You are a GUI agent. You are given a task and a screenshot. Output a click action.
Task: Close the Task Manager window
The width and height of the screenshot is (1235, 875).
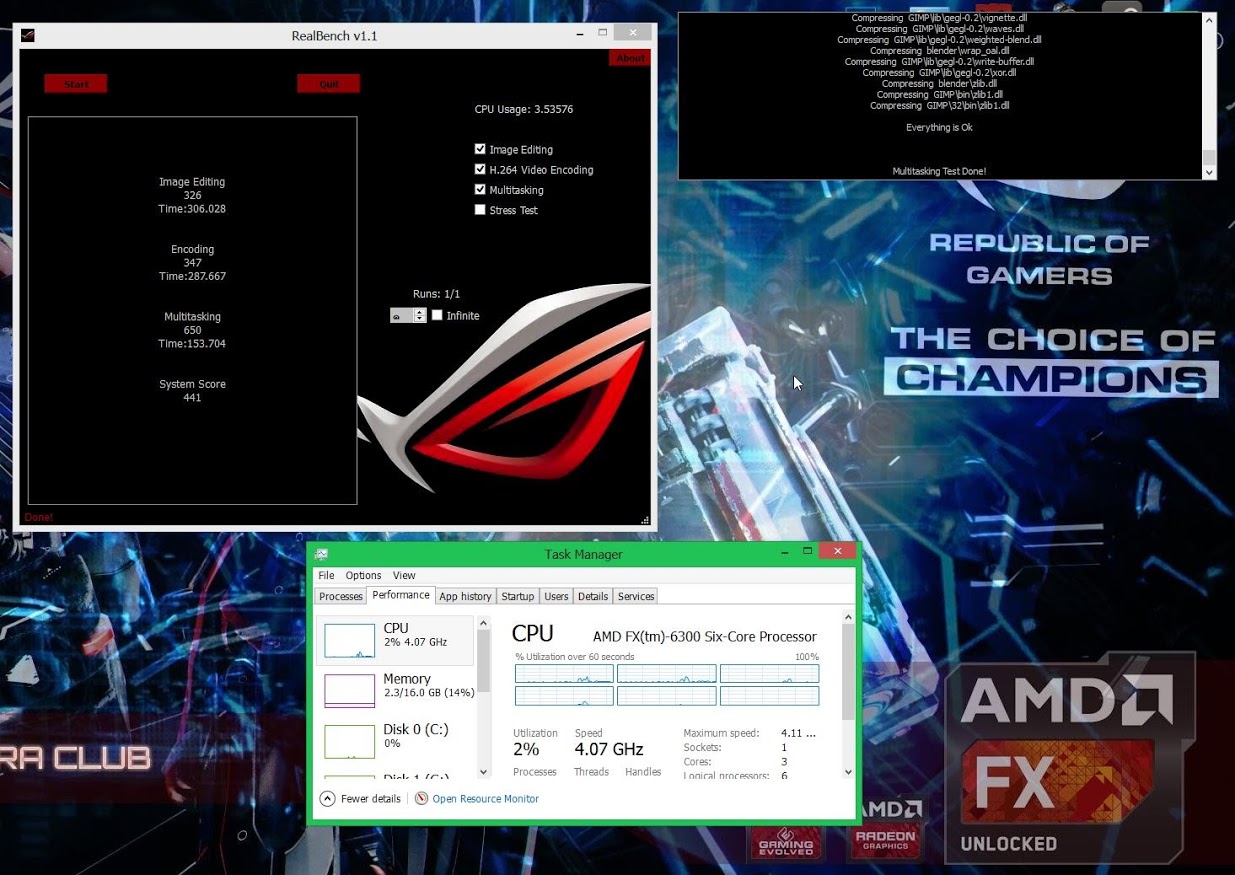pos(837,551)
